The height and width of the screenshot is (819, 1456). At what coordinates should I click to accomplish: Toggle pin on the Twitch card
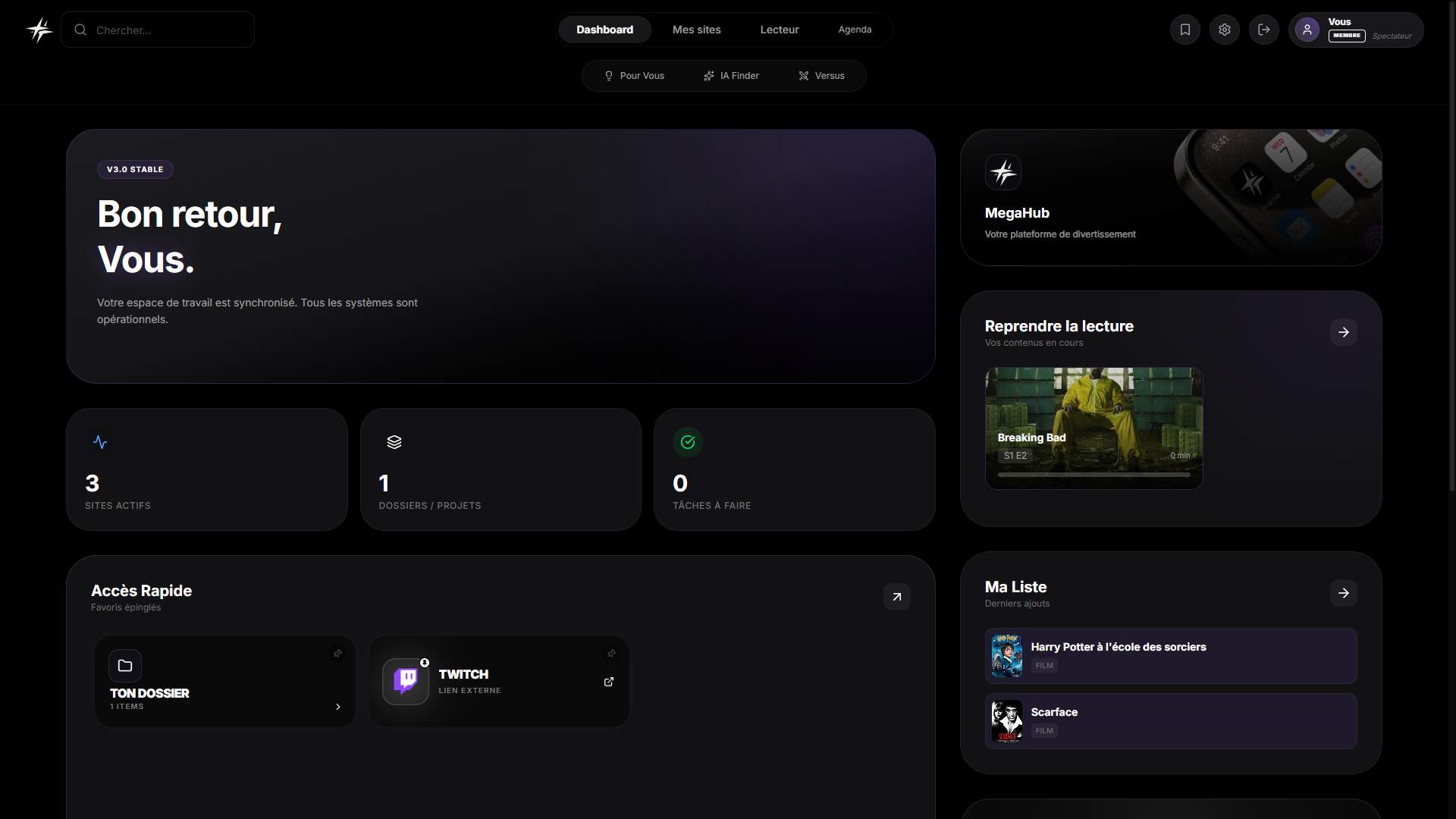coord(611,654)
